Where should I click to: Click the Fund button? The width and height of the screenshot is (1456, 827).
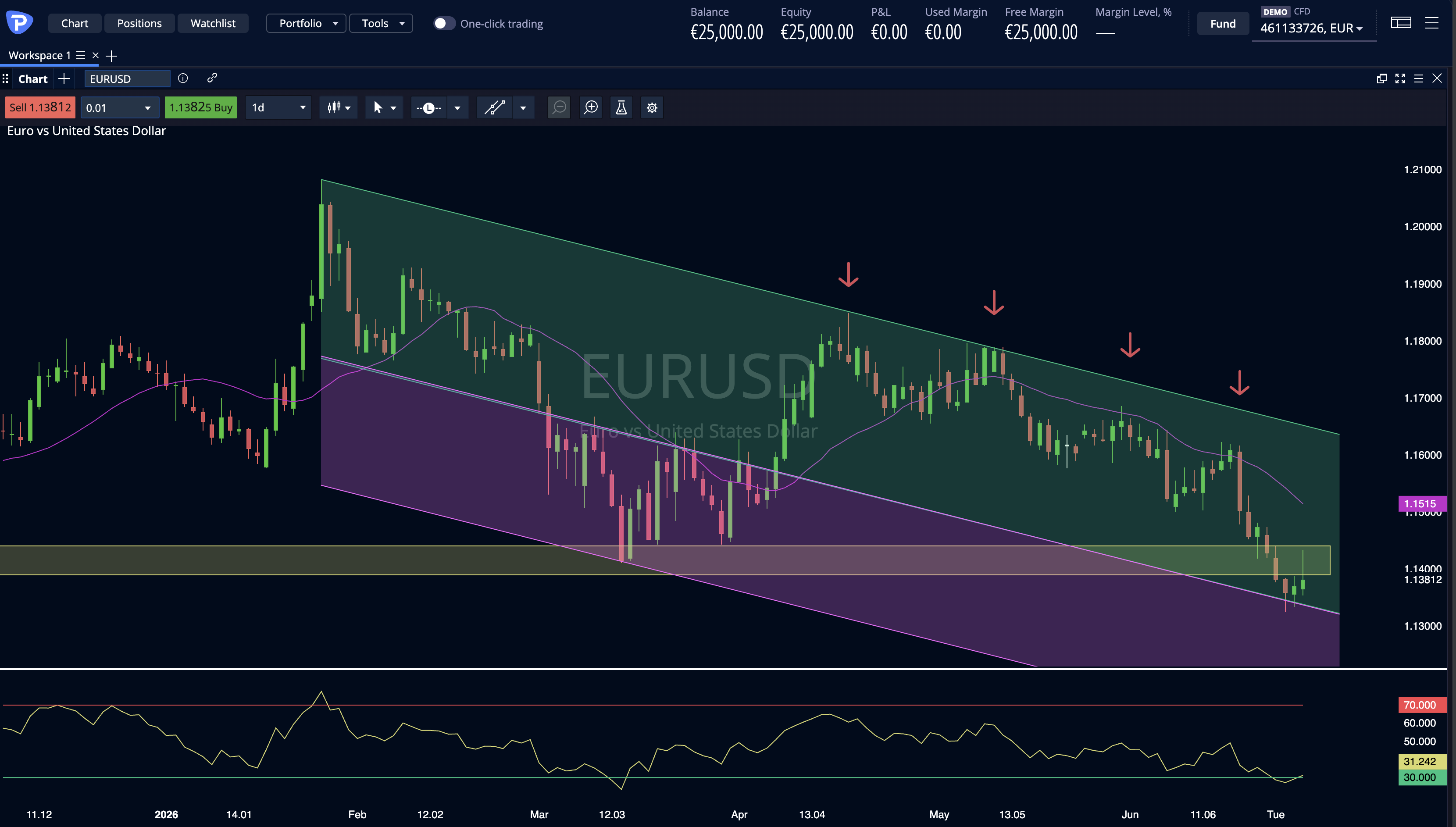[x=1223, y=24]
